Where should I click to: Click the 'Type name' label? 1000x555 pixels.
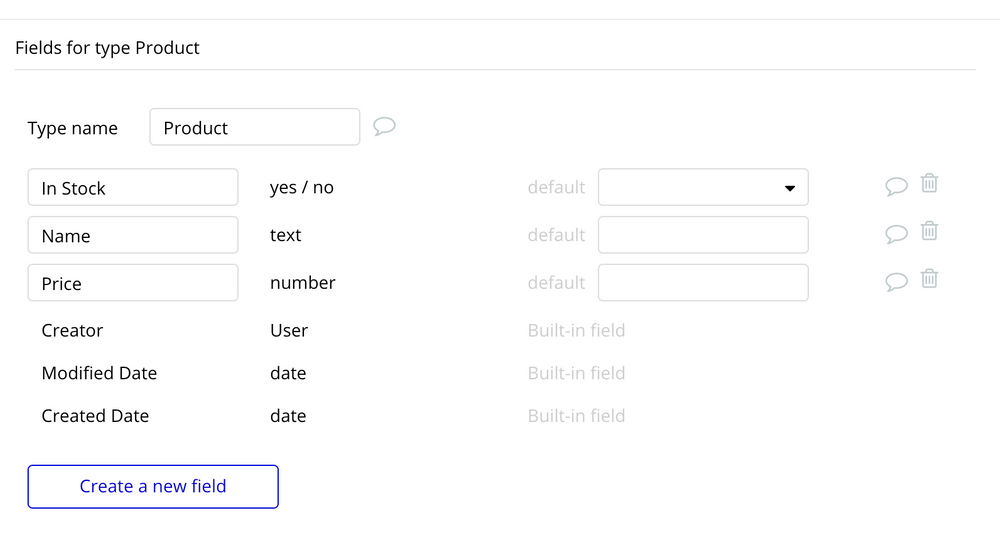click(72, 128)
